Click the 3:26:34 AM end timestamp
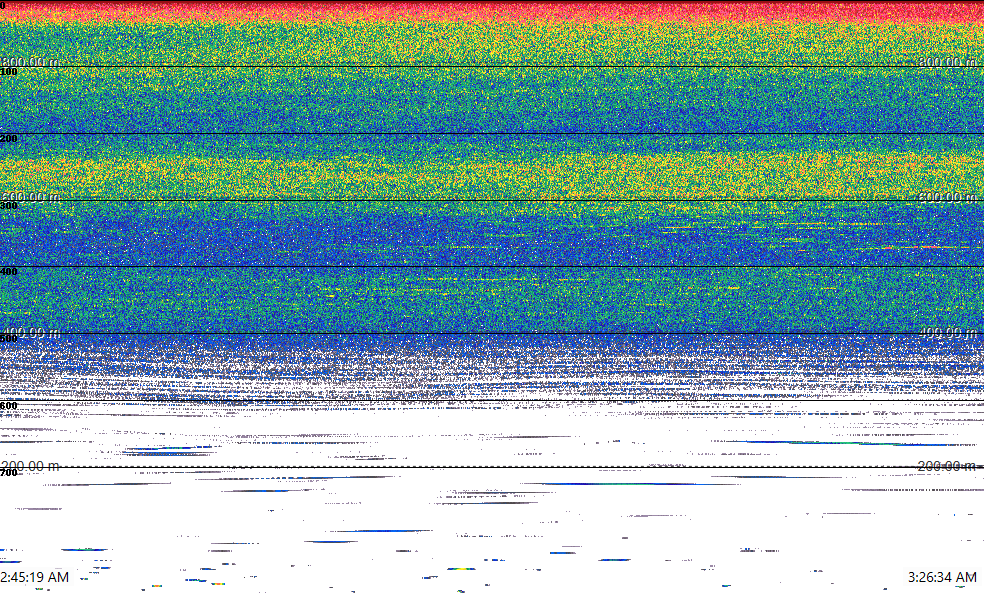 (x=942, y=577)
